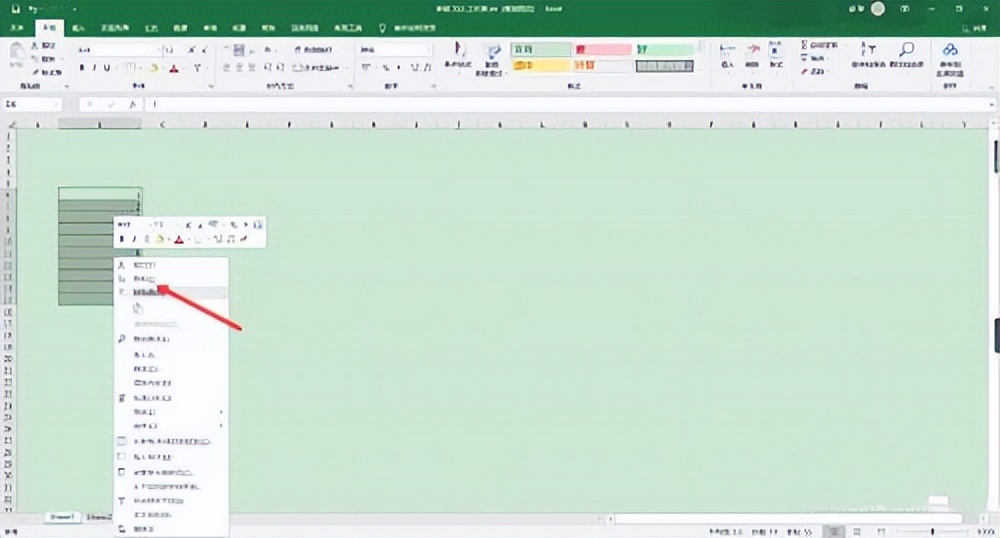This screenshot has height=538, width=1000.
Task: Choose Copy from the context menu
Action: [x=171, y=279]
